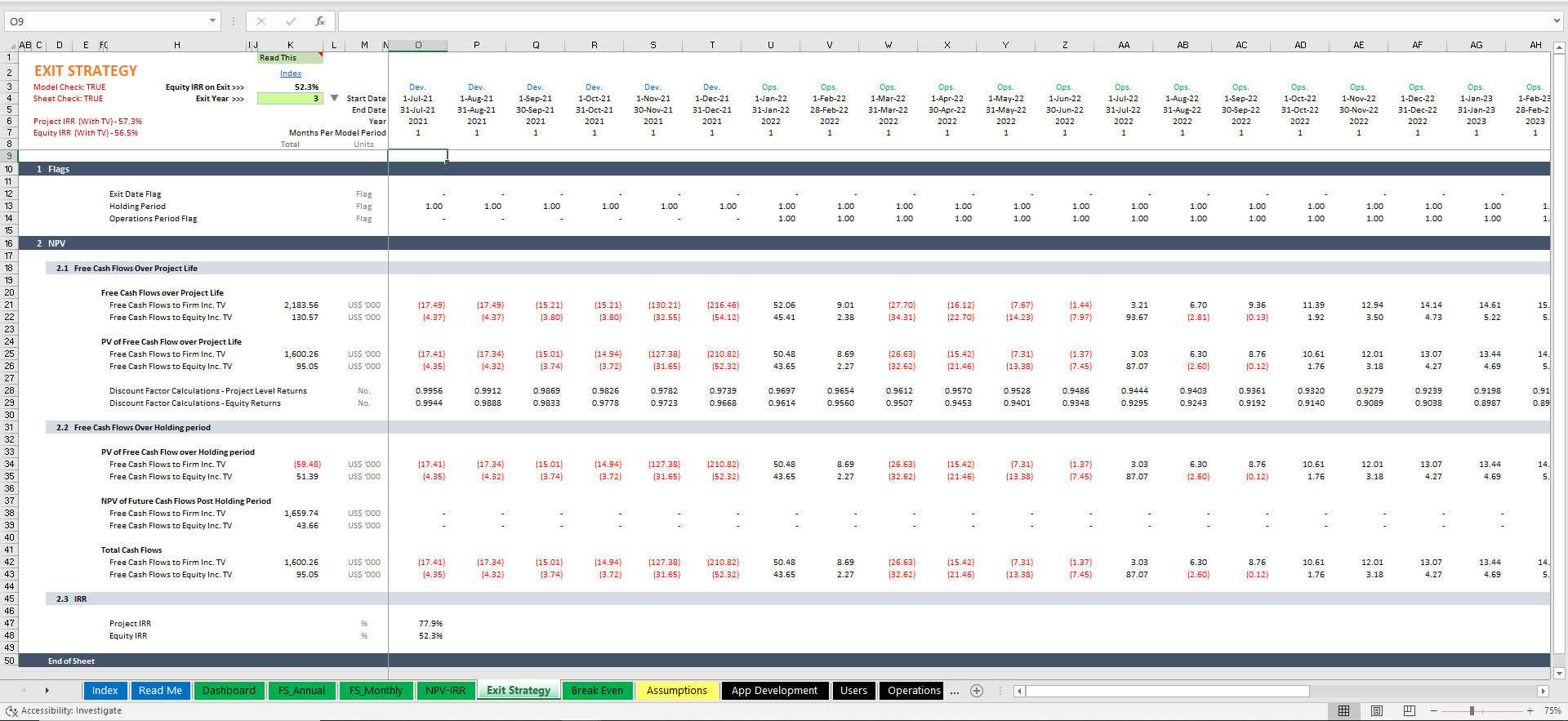
Task: Expand the formula bar with chevron
Action: pos(1557,21)
